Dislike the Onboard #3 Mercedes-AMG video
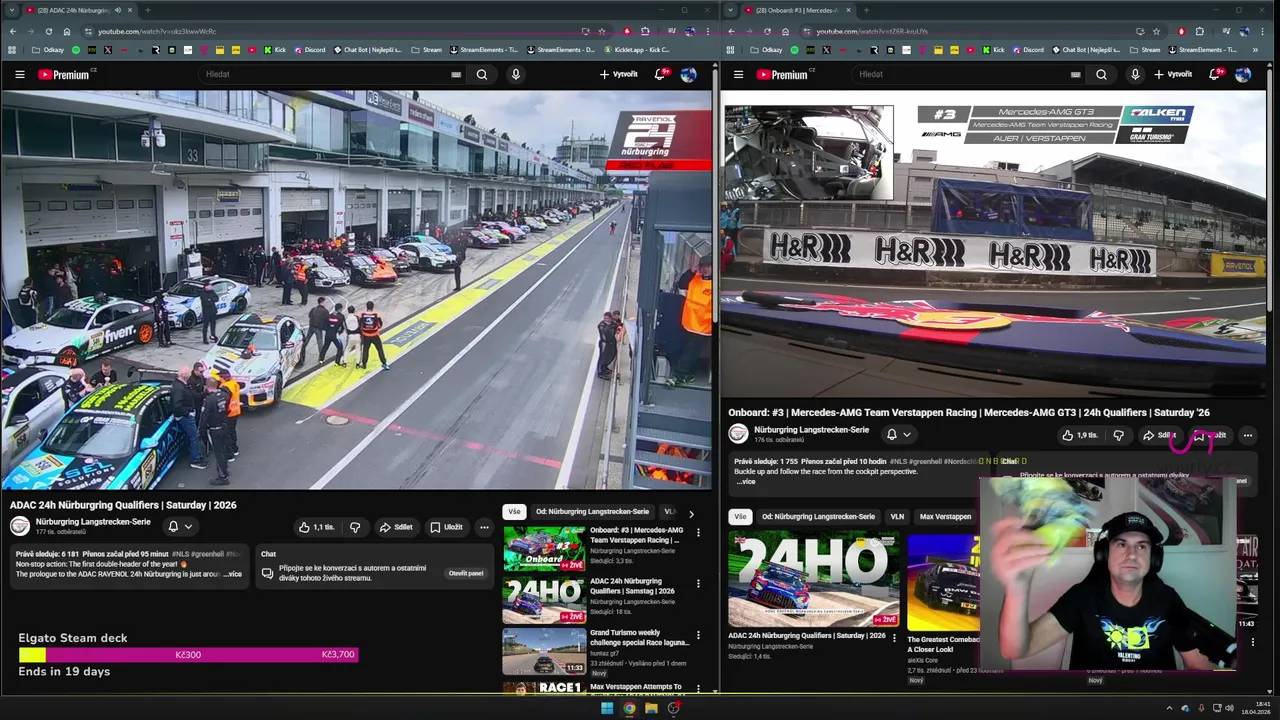Screen dimensions: 1280x720 1119,435
